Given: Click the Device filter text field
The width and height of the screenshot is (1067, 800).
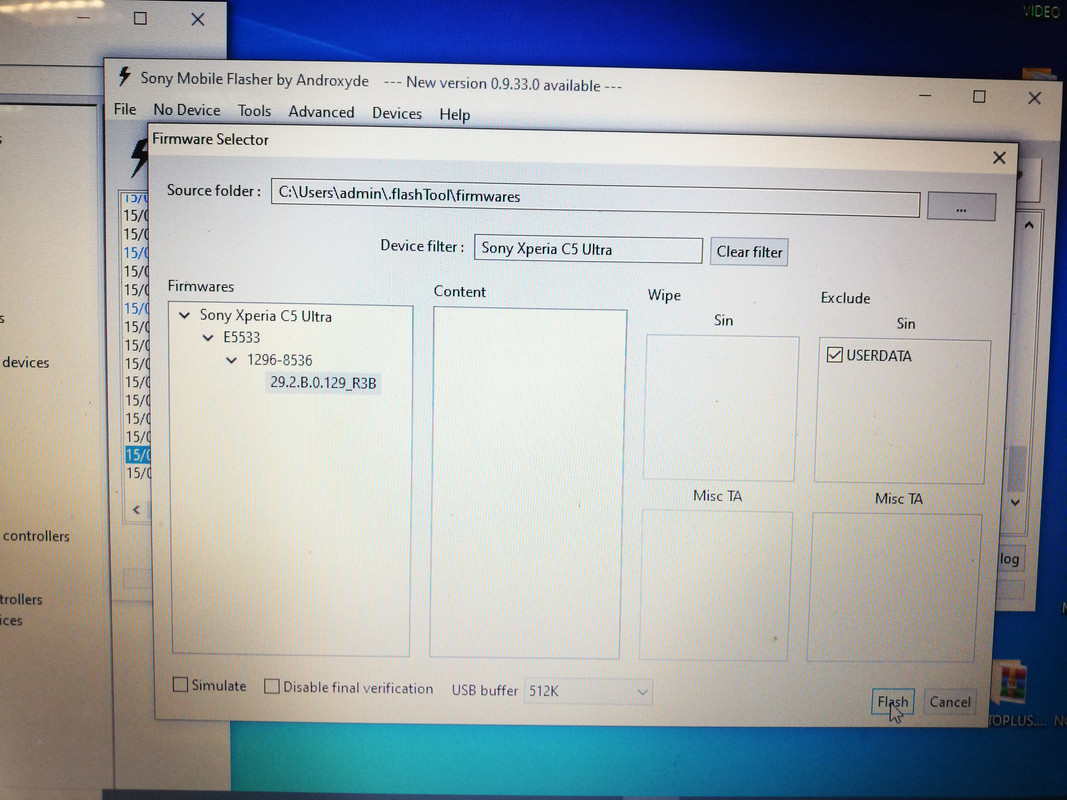Looking at the screenshot, I should click(x=588, y=249).
